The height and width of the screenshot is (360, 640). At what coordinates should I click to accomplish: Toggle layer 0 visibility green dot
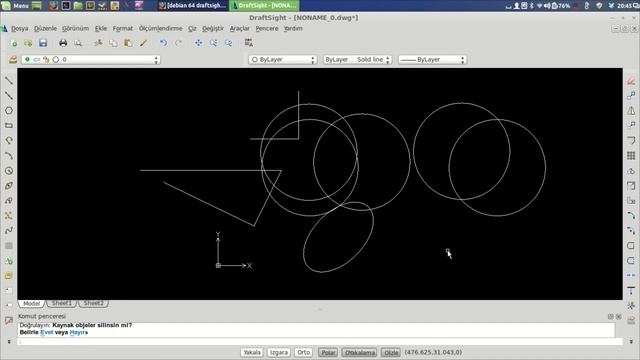tap(27, 60)
